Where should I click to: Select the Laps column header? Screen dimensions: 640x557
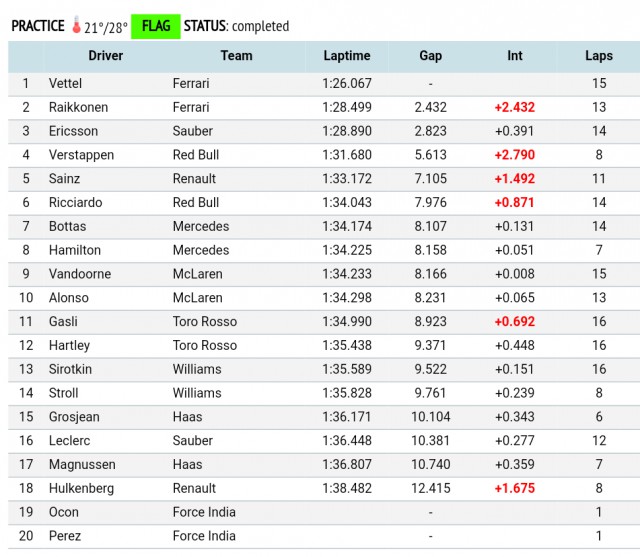(x=599, y=56)
